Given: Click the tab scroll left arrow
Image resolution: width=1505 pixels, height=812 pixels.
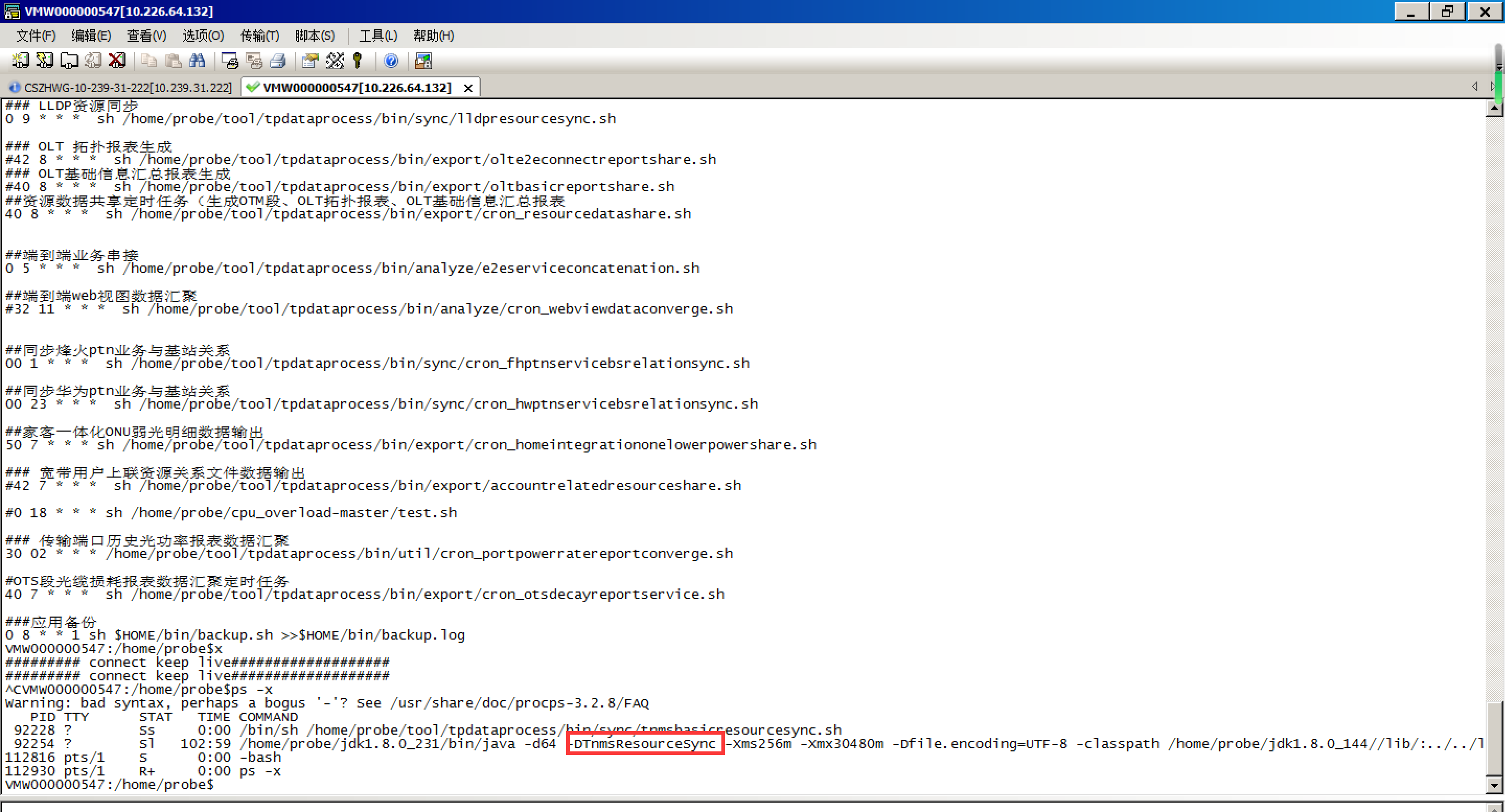Looking at the screenshot, I should pyautogui.click(x=1475, y=86).
